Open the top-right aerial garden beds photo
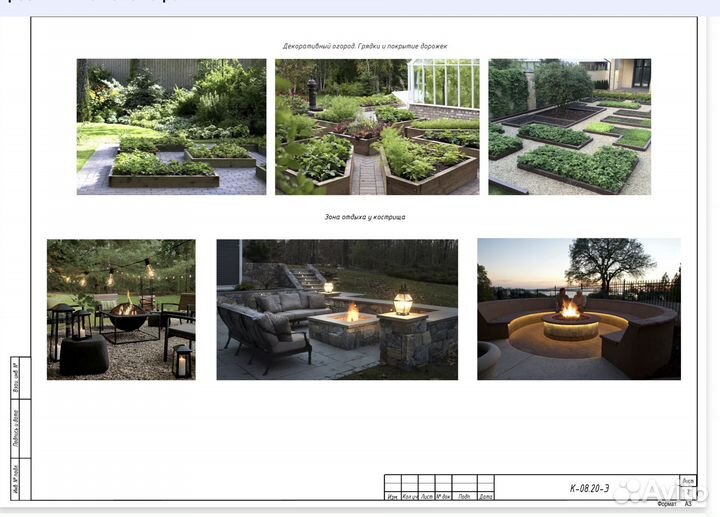This screenshot has width=720, height=517. 569,126
